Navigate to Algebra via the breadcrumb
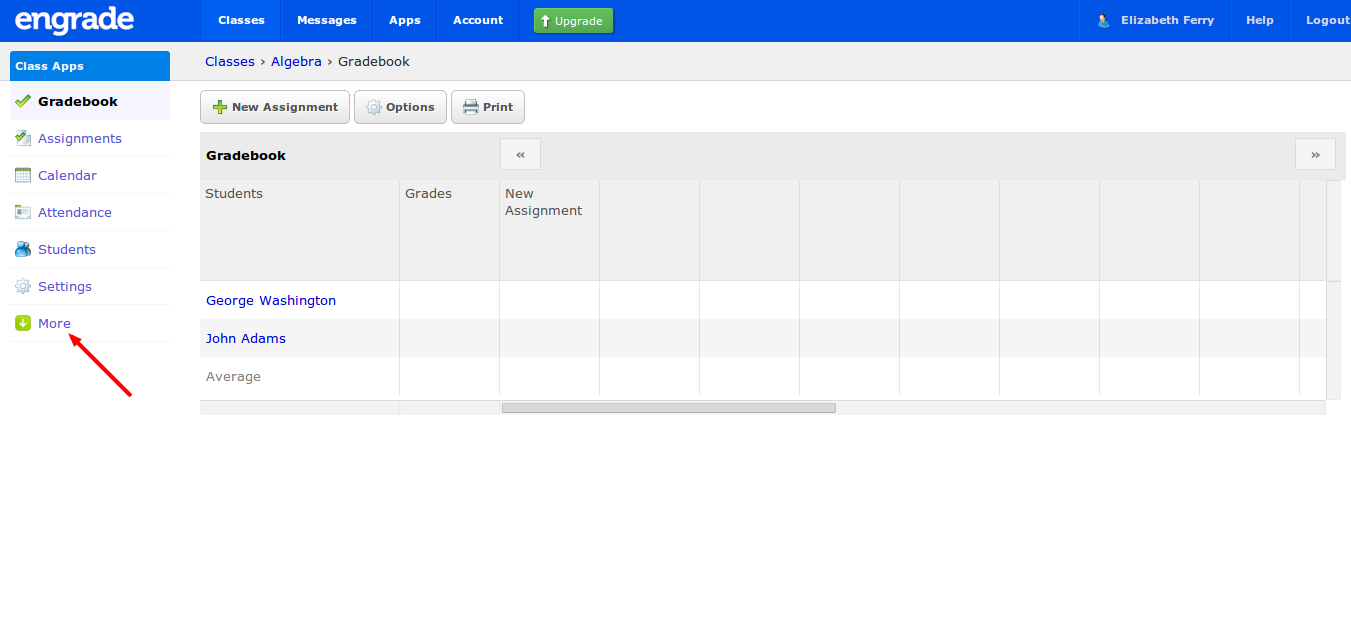The height and width of the screenshot is (642, 1351). pos(296,61)
